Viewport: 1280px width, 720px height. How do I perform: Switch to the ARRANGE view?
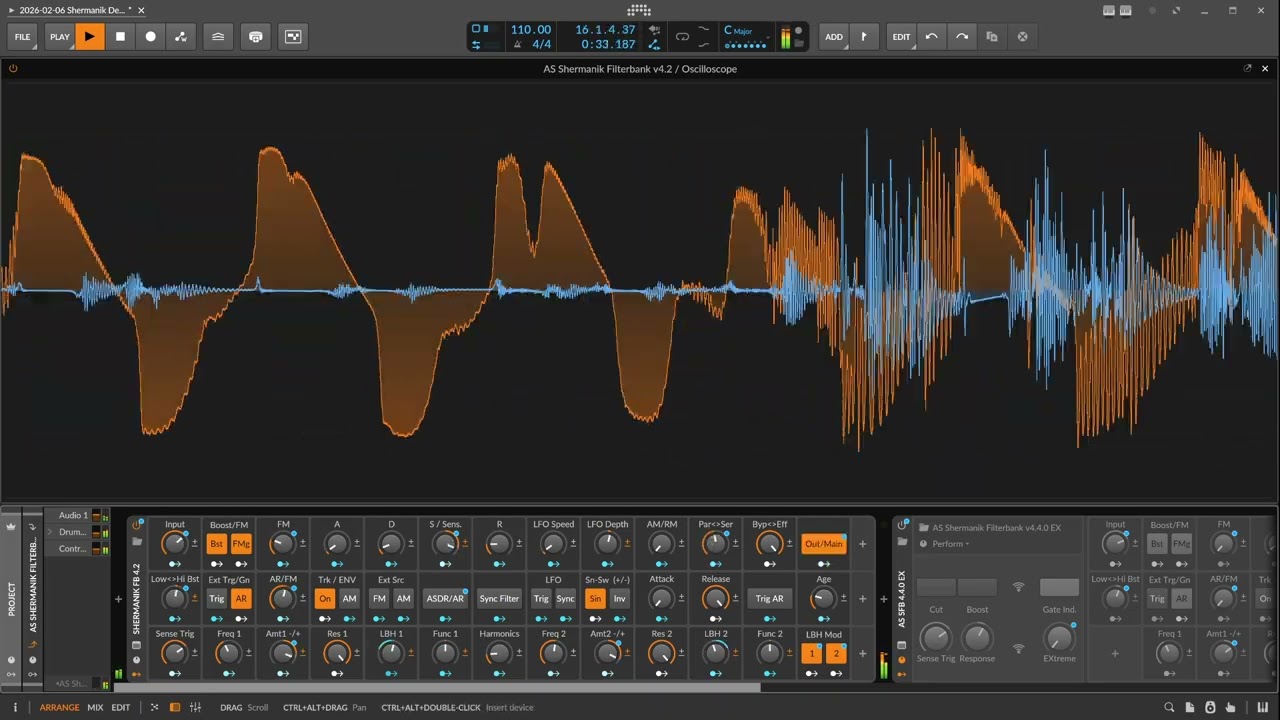pos(60,708)
